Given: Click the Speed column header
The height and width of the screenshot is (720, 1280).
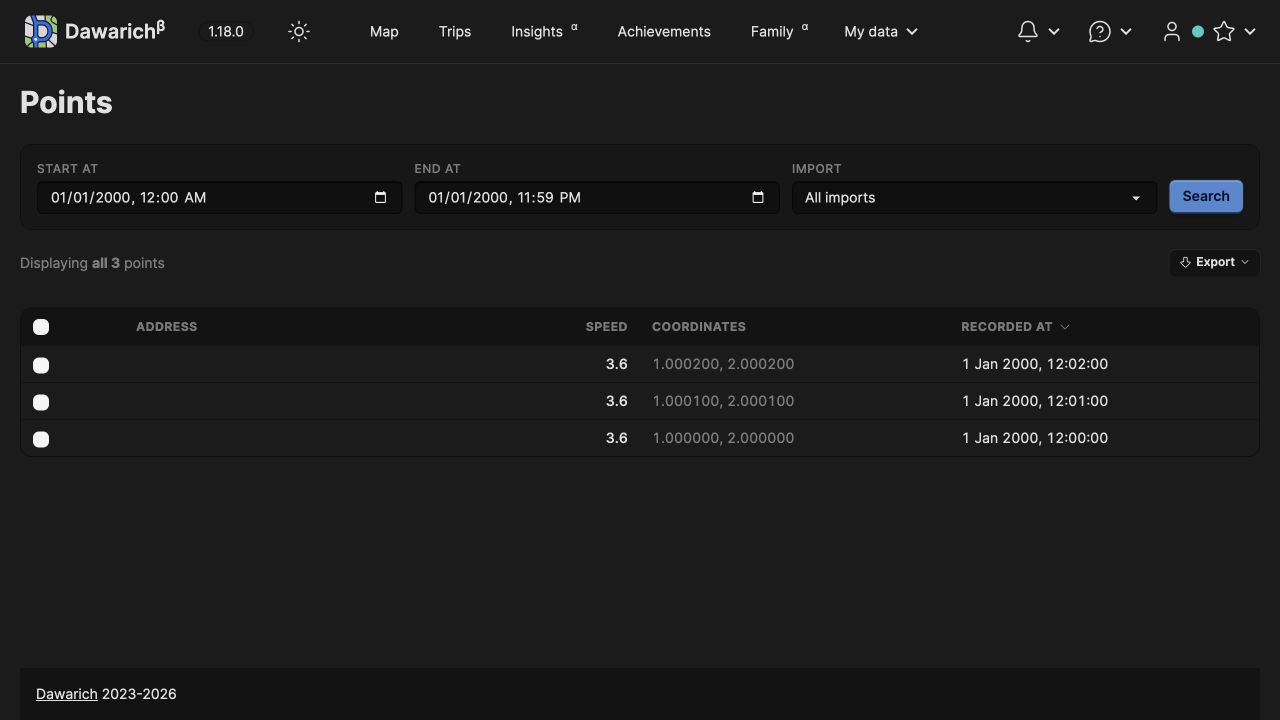Looking at the screenshot, I should (606, 327).
